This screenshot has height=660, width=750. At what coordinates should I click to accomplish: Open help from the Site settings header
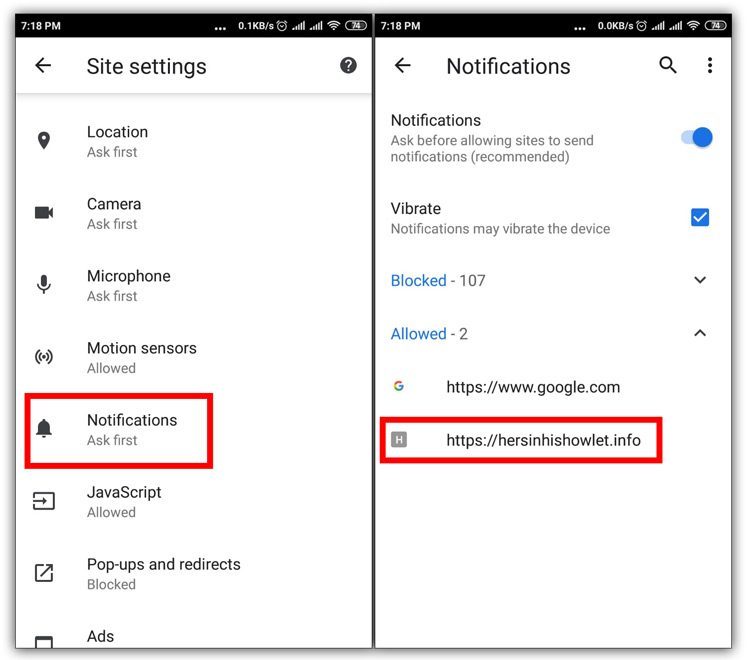(348, 65)
